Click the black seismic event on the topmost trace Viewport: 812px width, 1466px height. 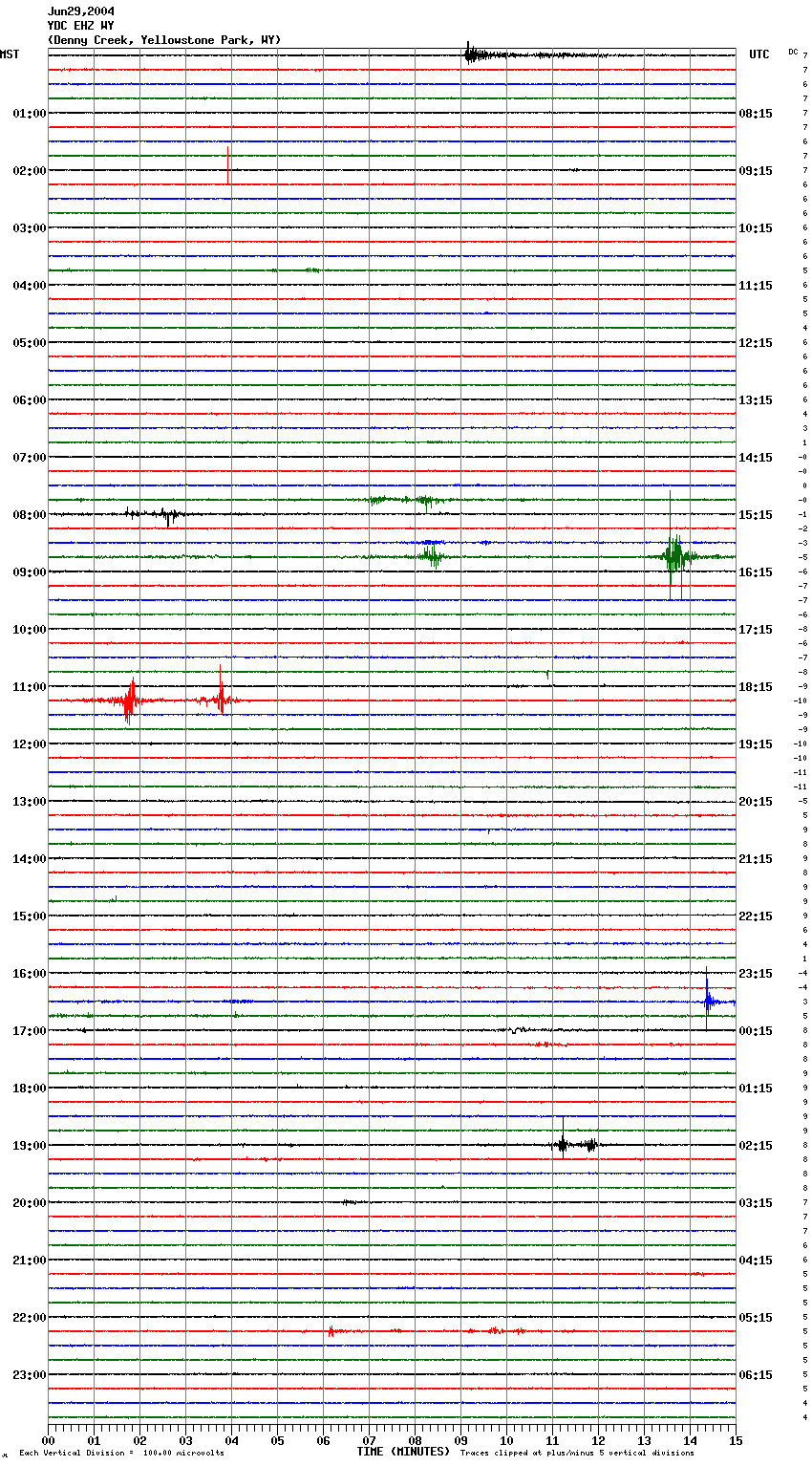click(x=478, y=54)
